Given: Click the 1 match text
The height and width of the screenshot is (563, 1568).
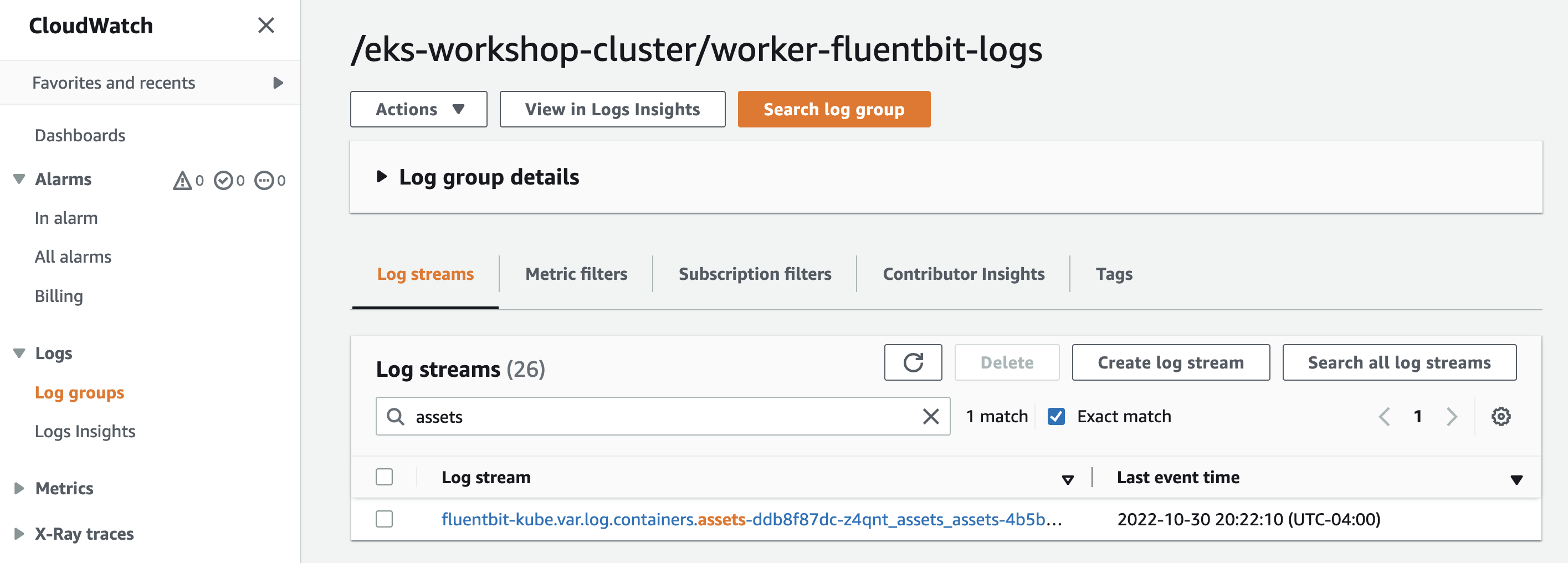Looking at the screenshot, I should (996, 416).
